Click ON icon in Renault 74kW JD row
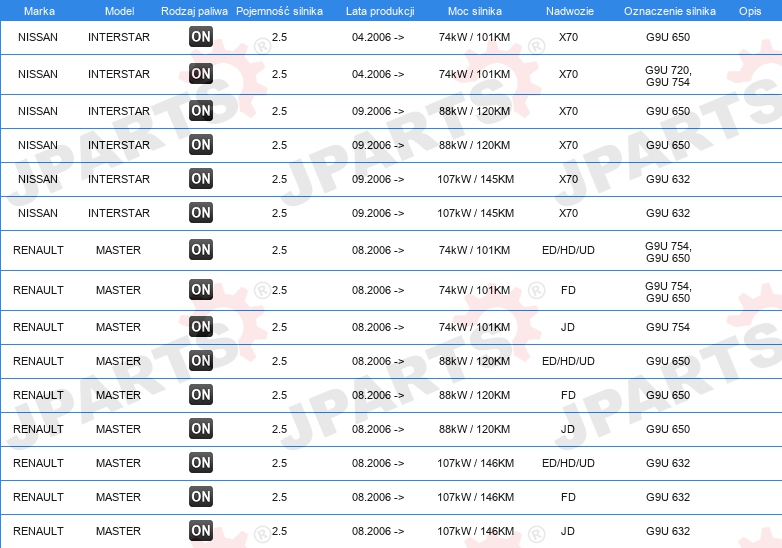 (x=201, y=326)
